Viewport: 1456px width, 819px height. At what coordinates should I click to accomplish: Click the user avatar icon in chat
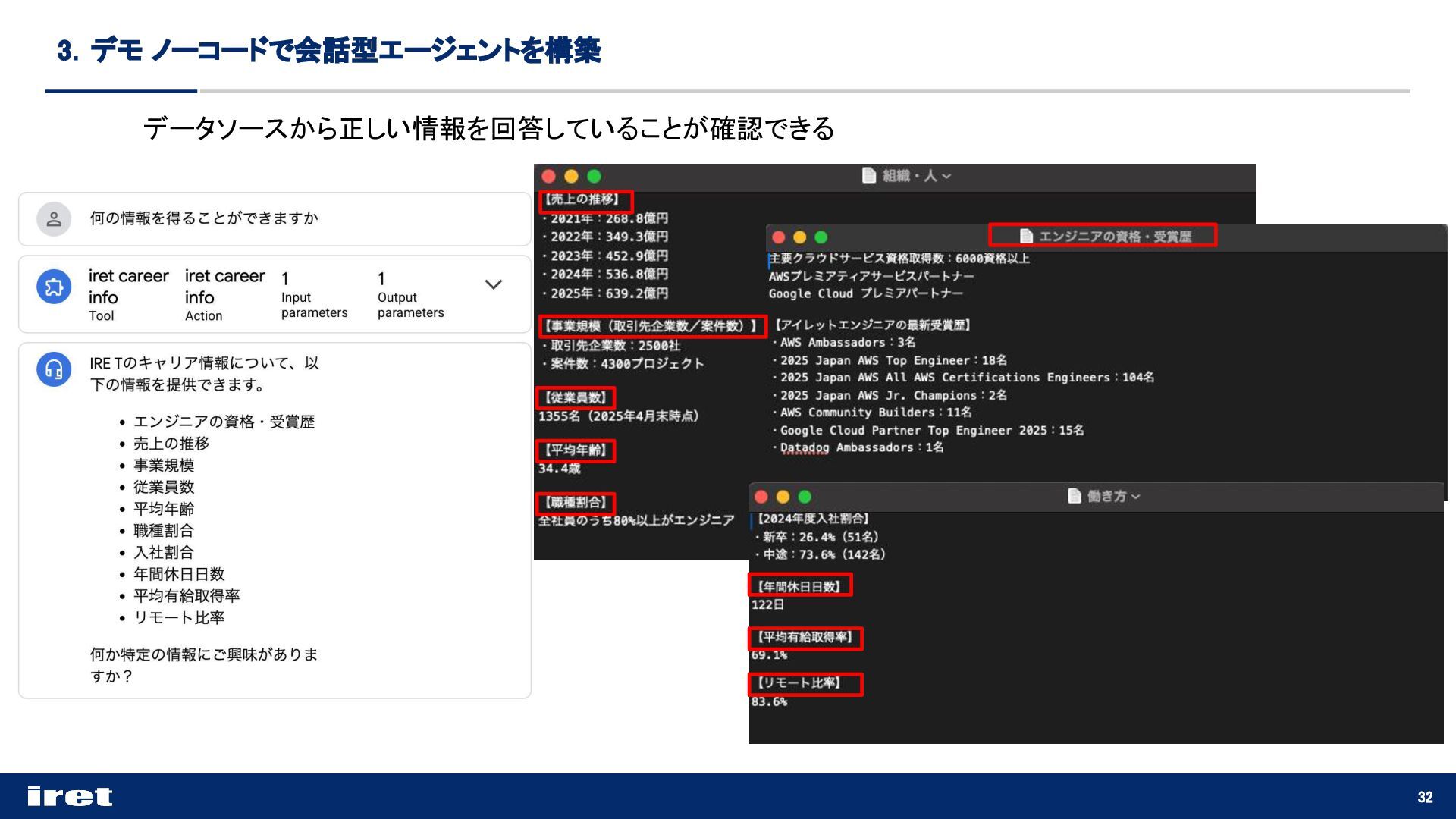(x=54, y=219)
